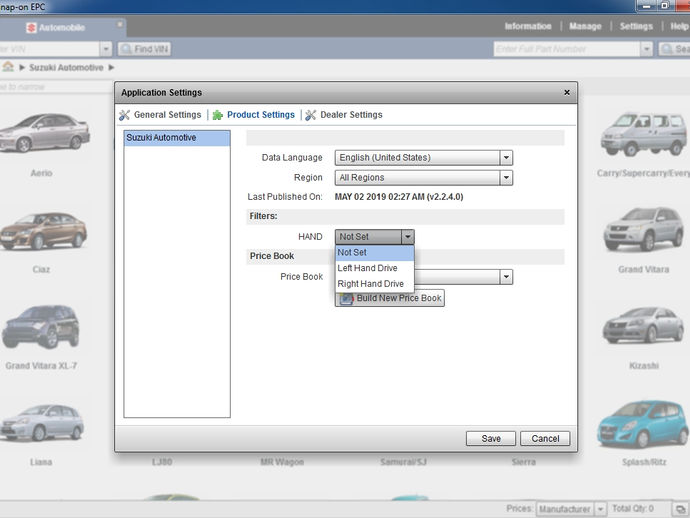690x518 pixels.
Task: Choose Not Set in HAND list
Action: (374, 253)
